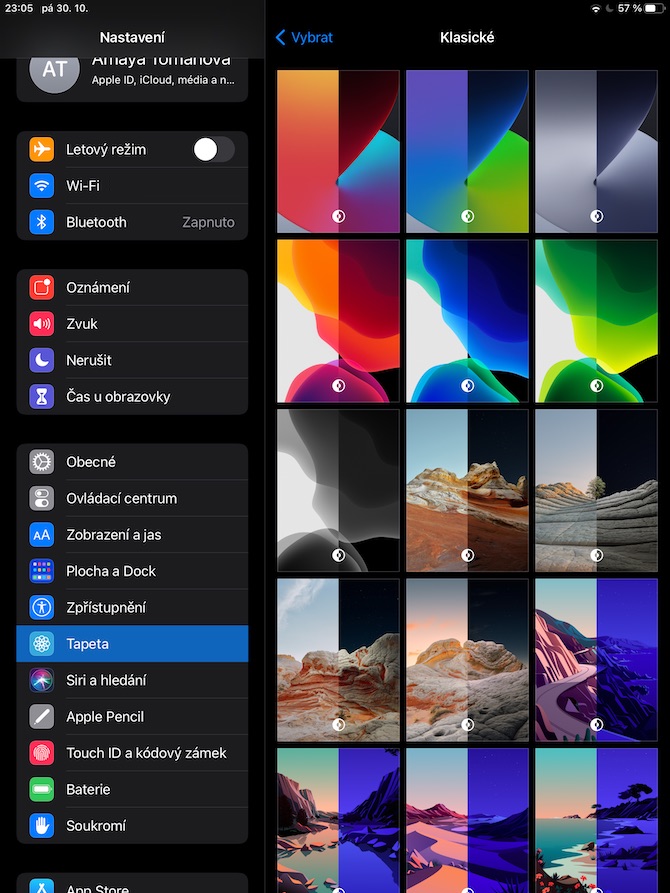Choose the sunset dome rock wallpaper
The image size is (670, 893).
pyautogui.click(x=467, y=660)
